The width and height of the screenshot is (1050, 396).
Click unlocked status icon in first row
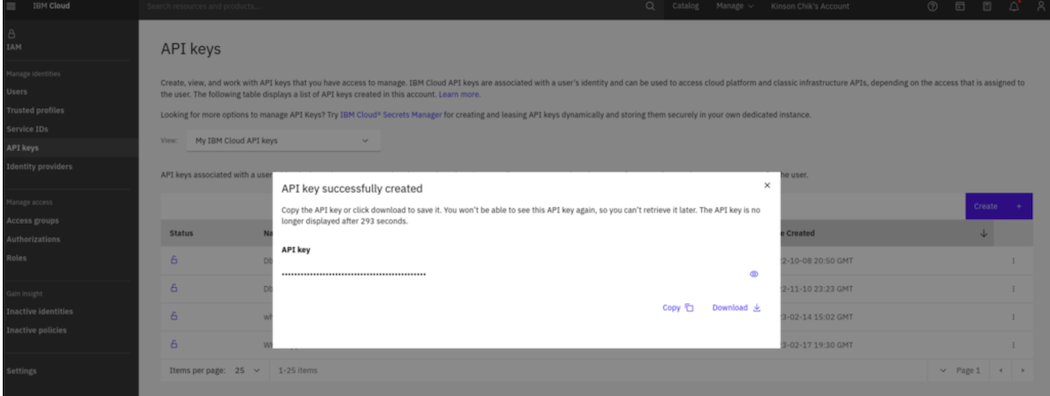(174, 260)
